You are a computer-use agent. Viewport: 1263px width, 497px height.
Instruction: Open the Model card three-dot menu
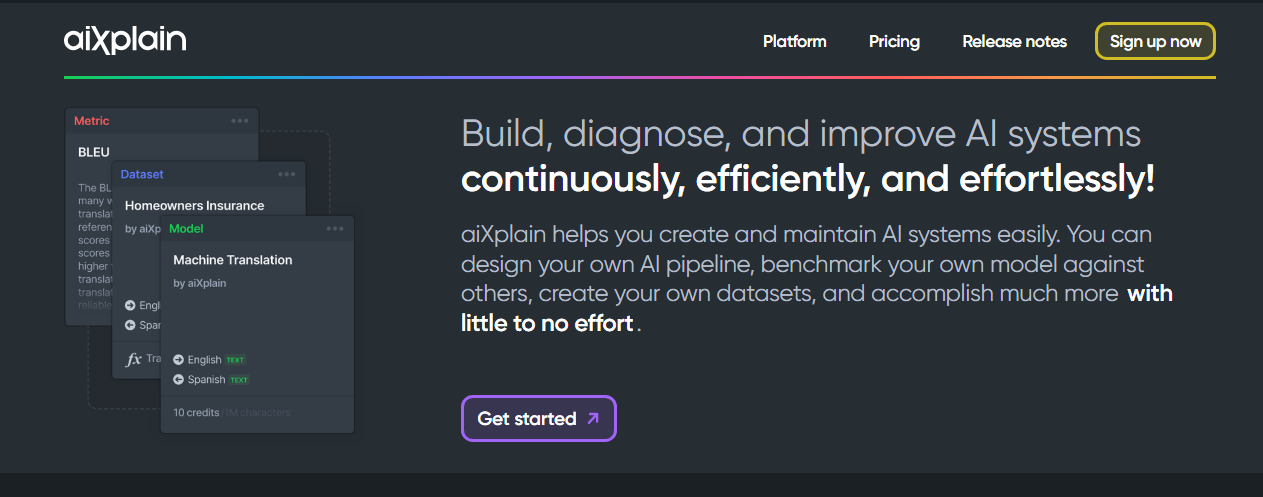click(x=335, y=228)
